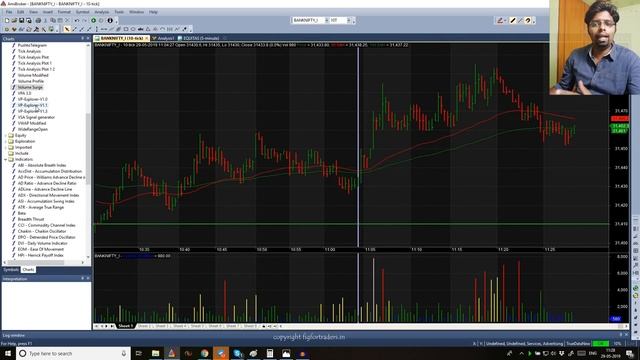The image size is (640, 360).
Task: Click the Save floppy disk icon
Action: pos(22,20)
